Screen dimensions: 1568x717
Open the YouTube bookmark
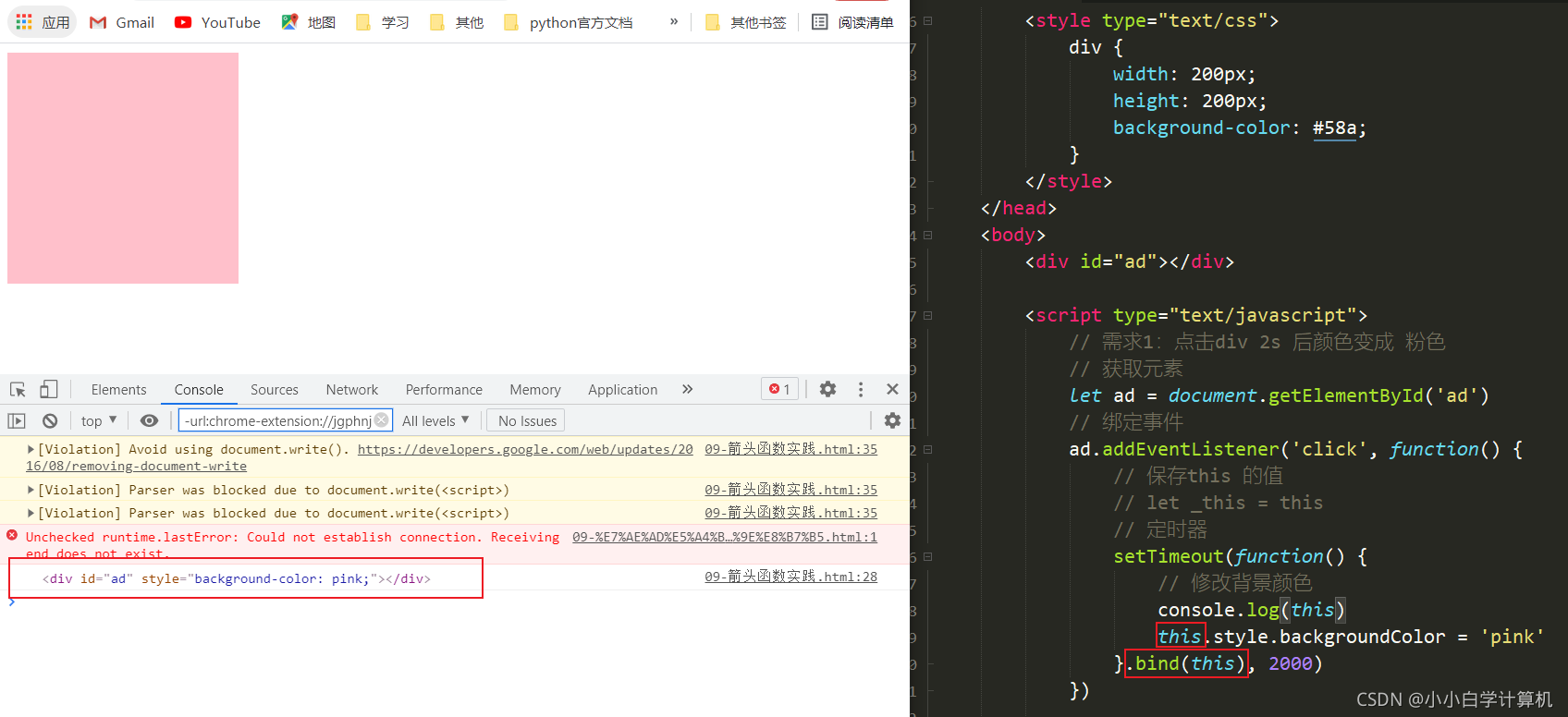pyautogui.click(x=217, y=22)
